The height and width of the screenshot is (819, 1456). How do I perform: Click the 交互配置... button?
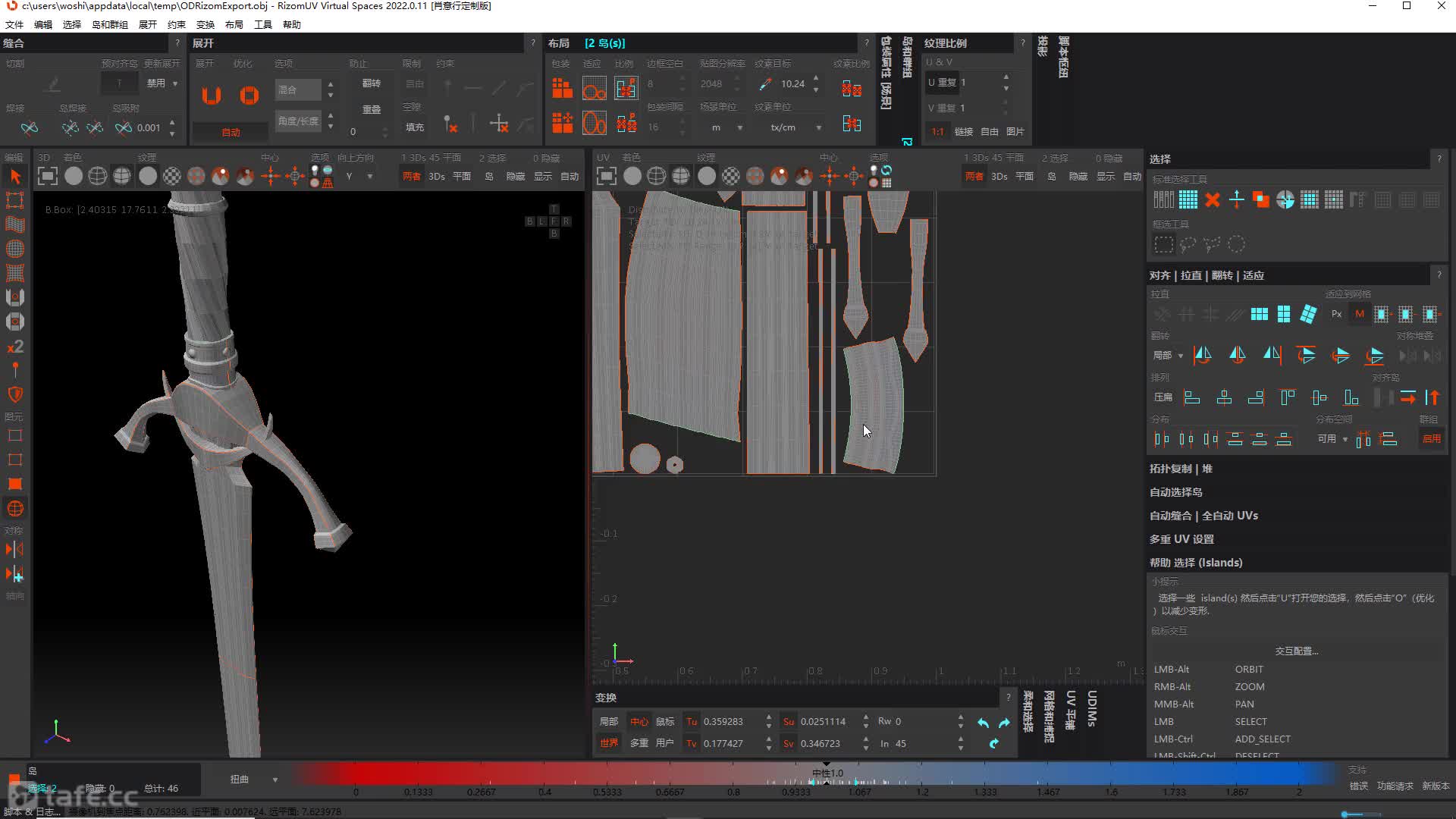pyautogui.click(x=1296, y=651)
